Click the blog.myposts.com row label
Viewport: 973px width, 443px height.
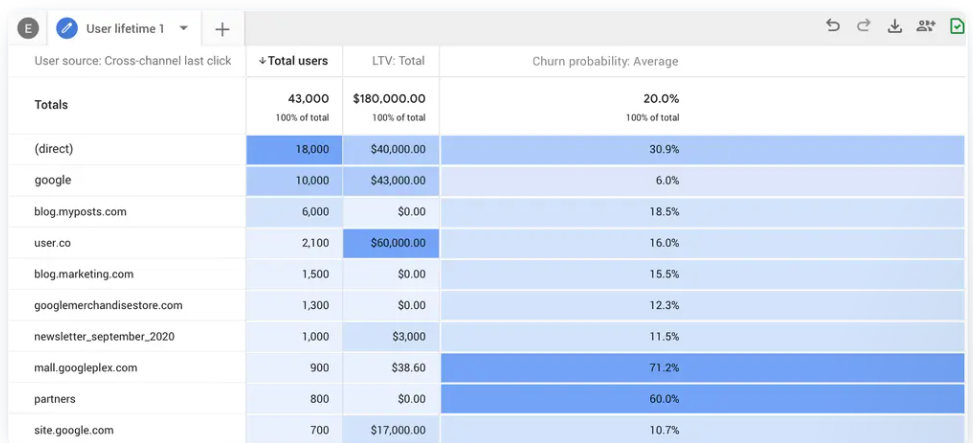[x=80, y=212]
